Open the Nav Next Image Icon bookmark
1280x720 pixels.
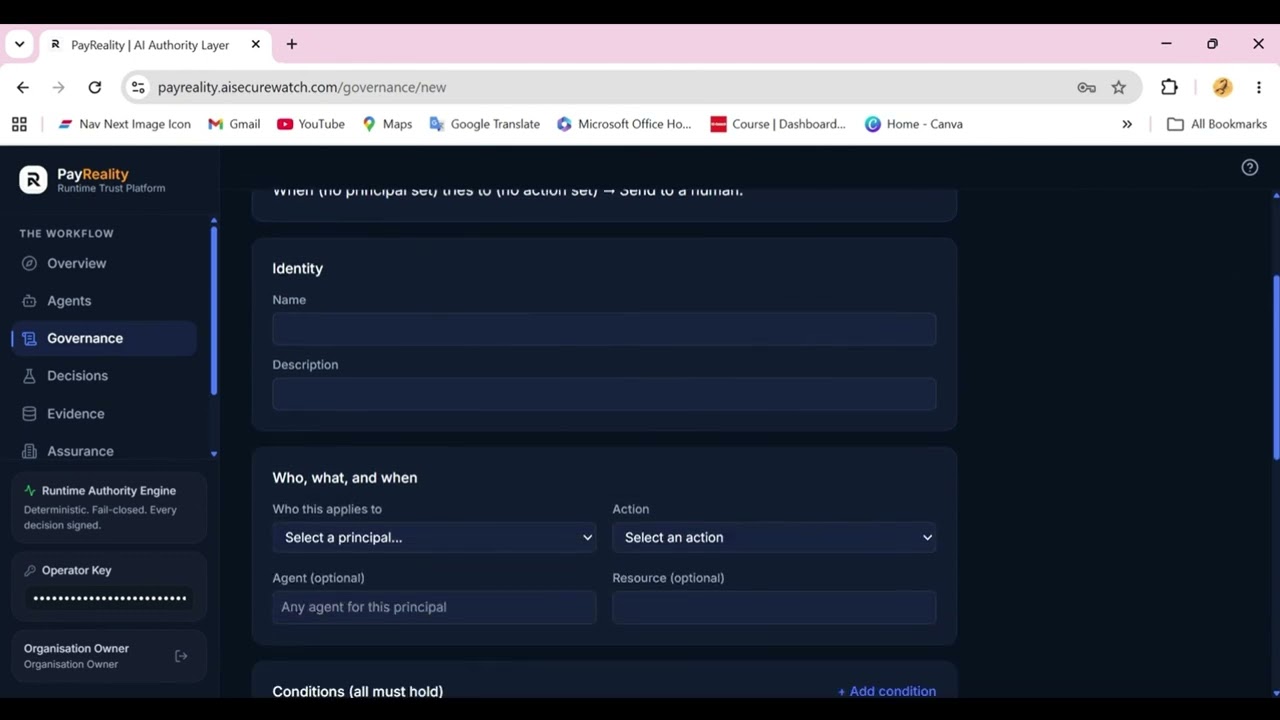[x=124, y=124]
